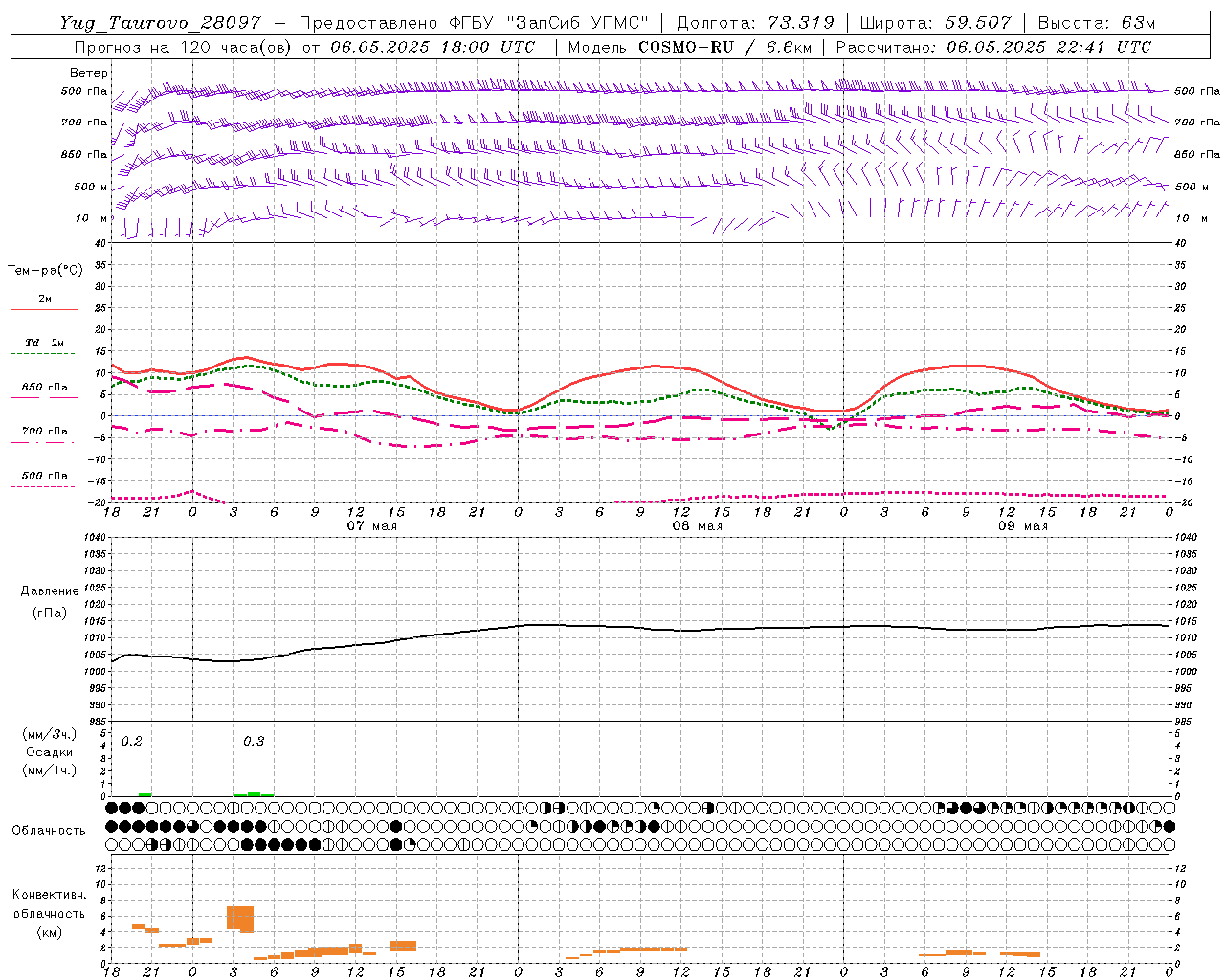Click the 'Осадки' precipitation label
The image size is (1225, 980).
pos(50,752)
